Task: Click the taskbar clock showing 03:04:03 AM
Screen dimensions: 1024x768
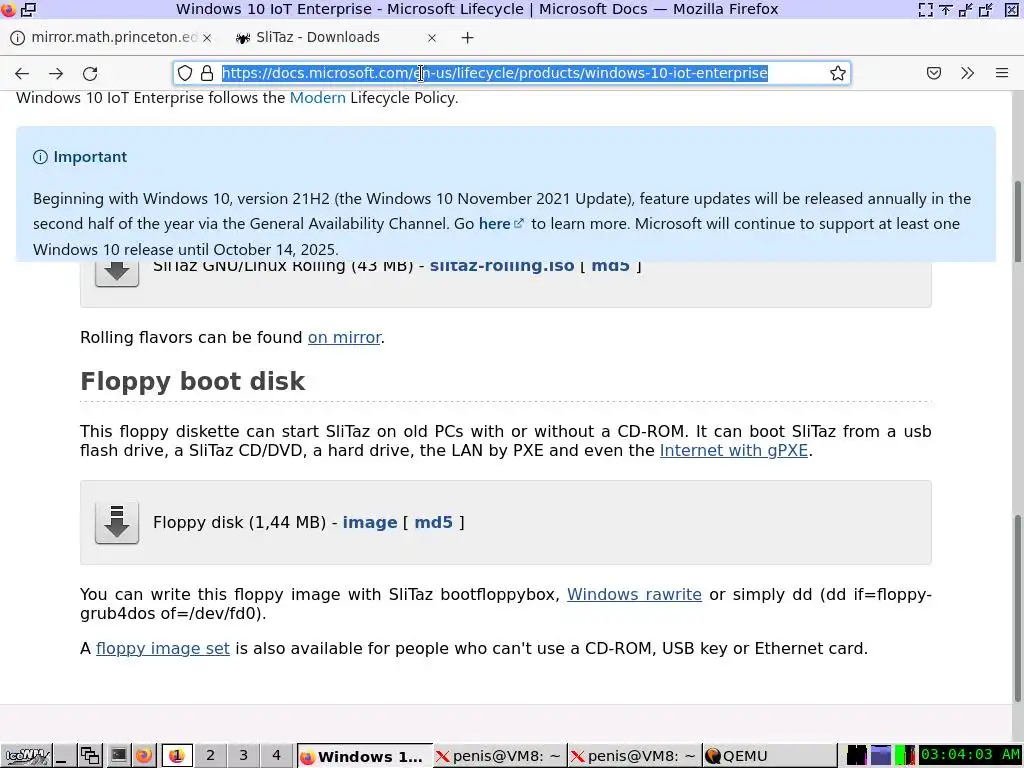Action: tap(970, 756)
